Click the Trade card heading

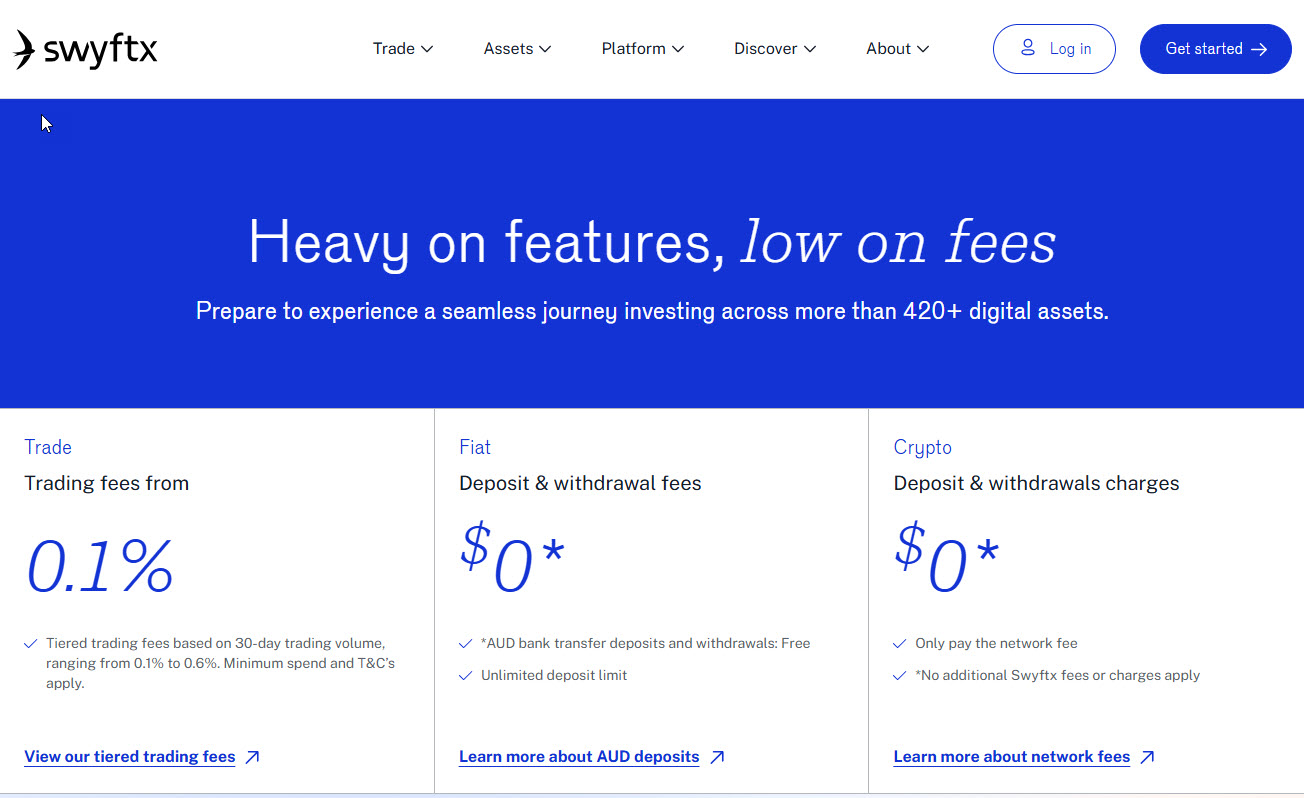48,447
